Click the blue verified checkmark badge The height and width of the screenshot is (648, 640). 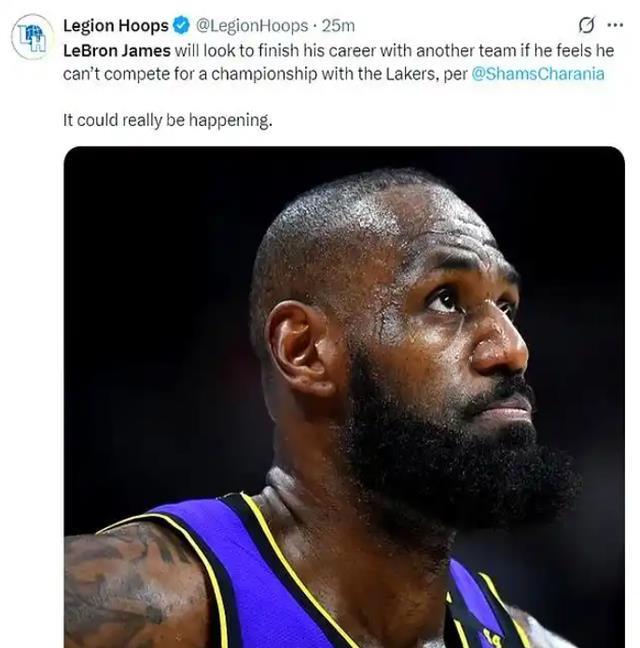pyautogui.click(x=181, y=26)
